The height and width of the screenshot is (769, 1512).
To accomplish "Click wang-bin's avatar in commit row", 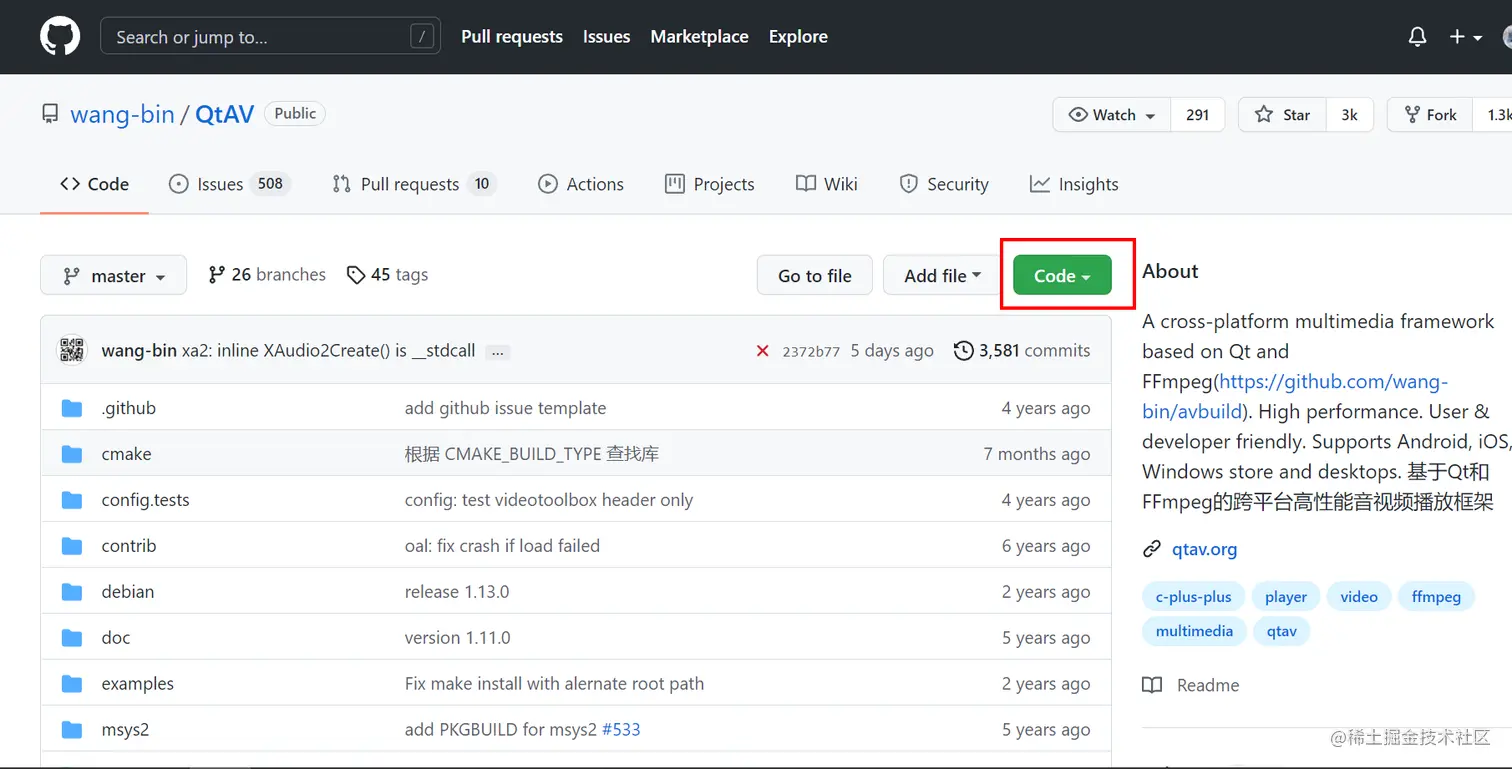I will click(72, 350).
